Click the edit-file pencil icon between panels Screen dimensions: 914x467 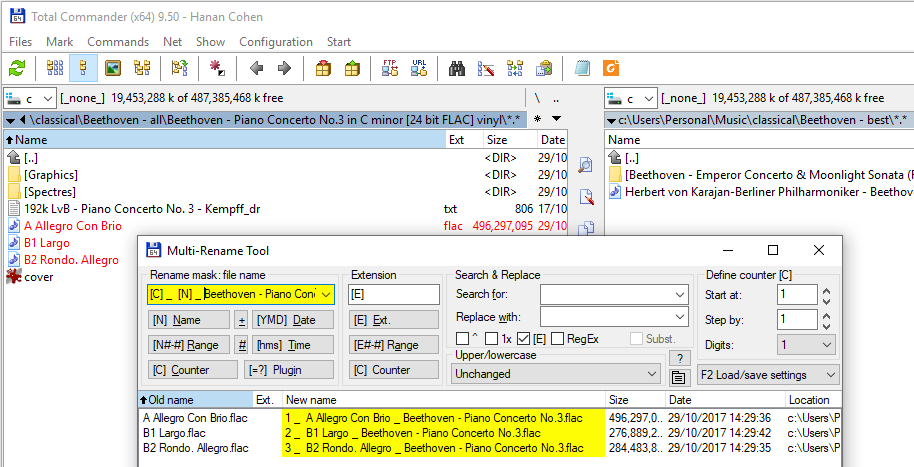click(585, 197)
